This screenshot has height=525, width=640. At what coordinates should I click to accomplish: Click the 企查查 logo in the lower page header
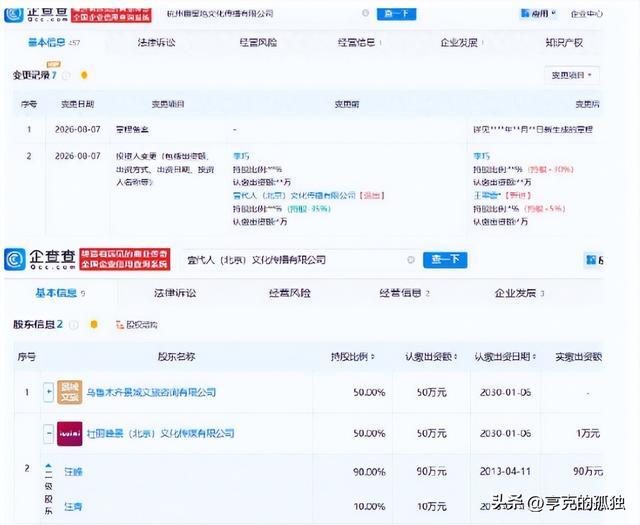40,259
